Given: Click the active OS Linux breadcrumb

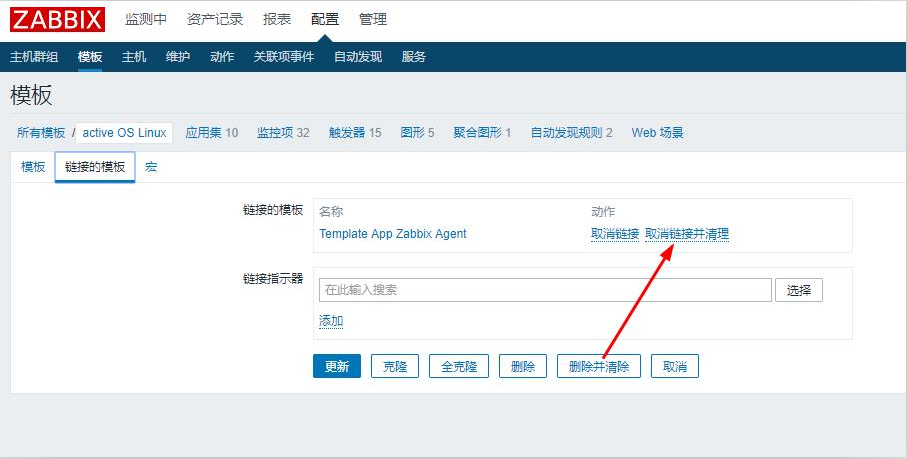Looking at the screenshot, I should click(x=124, y=133).
